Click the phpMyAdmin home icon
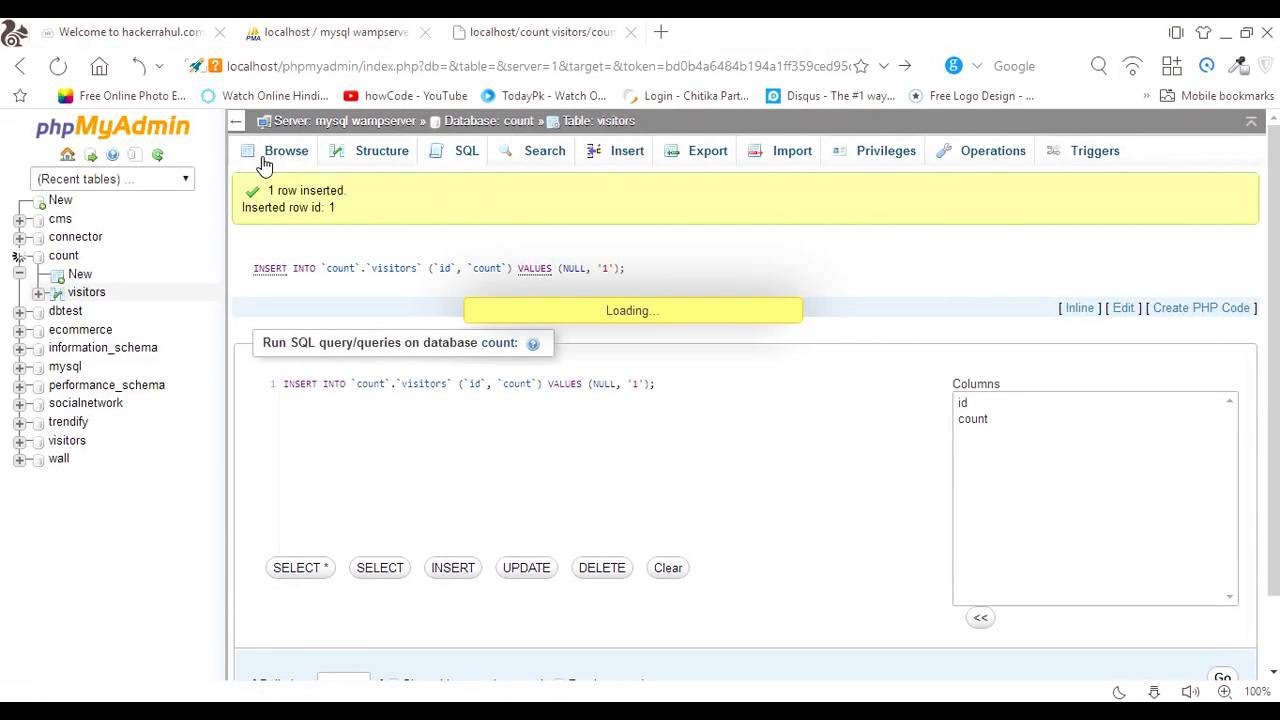This screenshot has height=720, width=1280. 67,155
